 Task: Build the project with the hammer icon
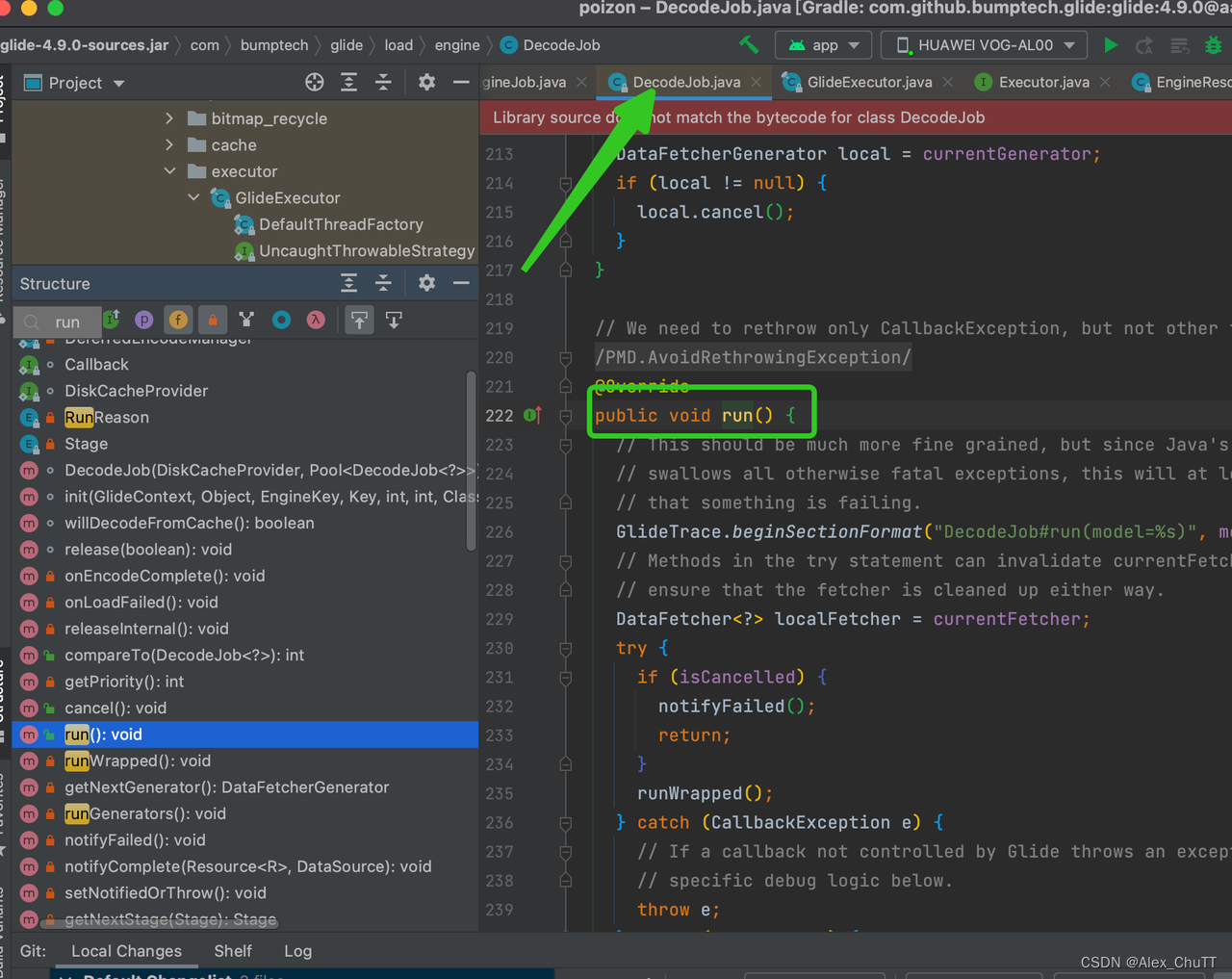click(x=748, y=44)
